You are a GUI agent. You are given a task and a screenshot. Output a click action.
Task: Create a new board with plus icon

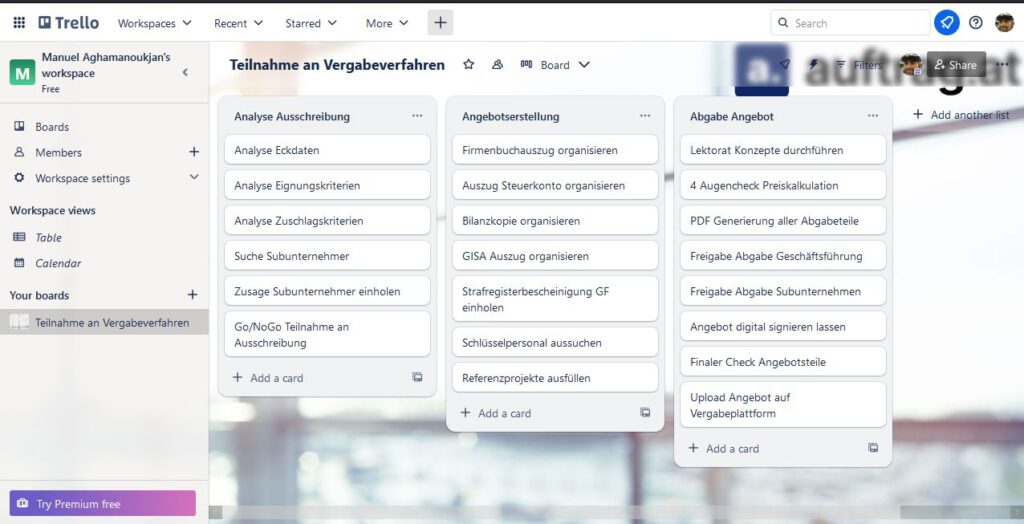[x=193, y=295]
